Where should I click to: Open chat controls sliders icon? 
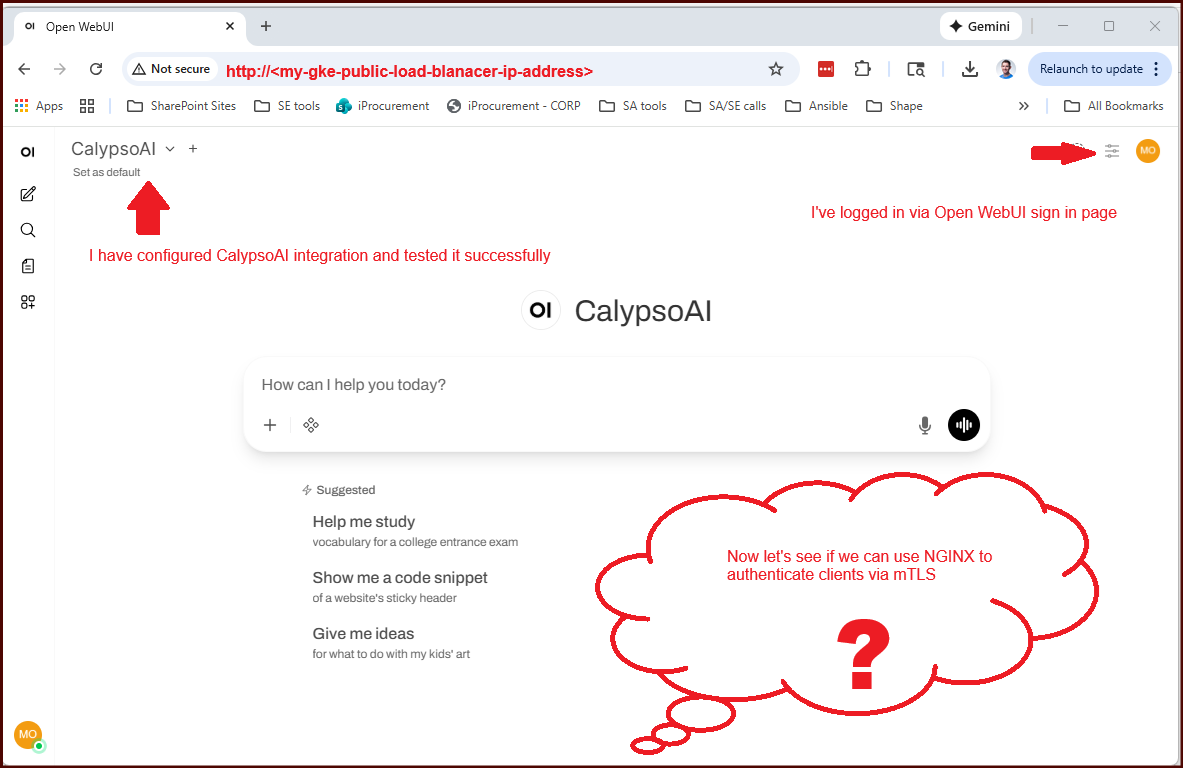(1112, 151)
